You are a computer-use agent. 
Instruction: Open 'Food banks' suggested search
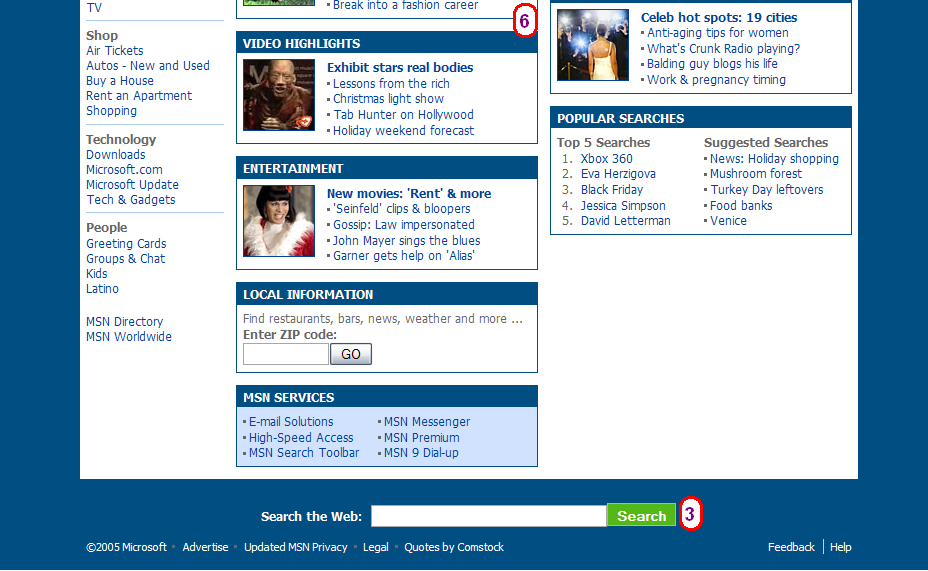741,206
